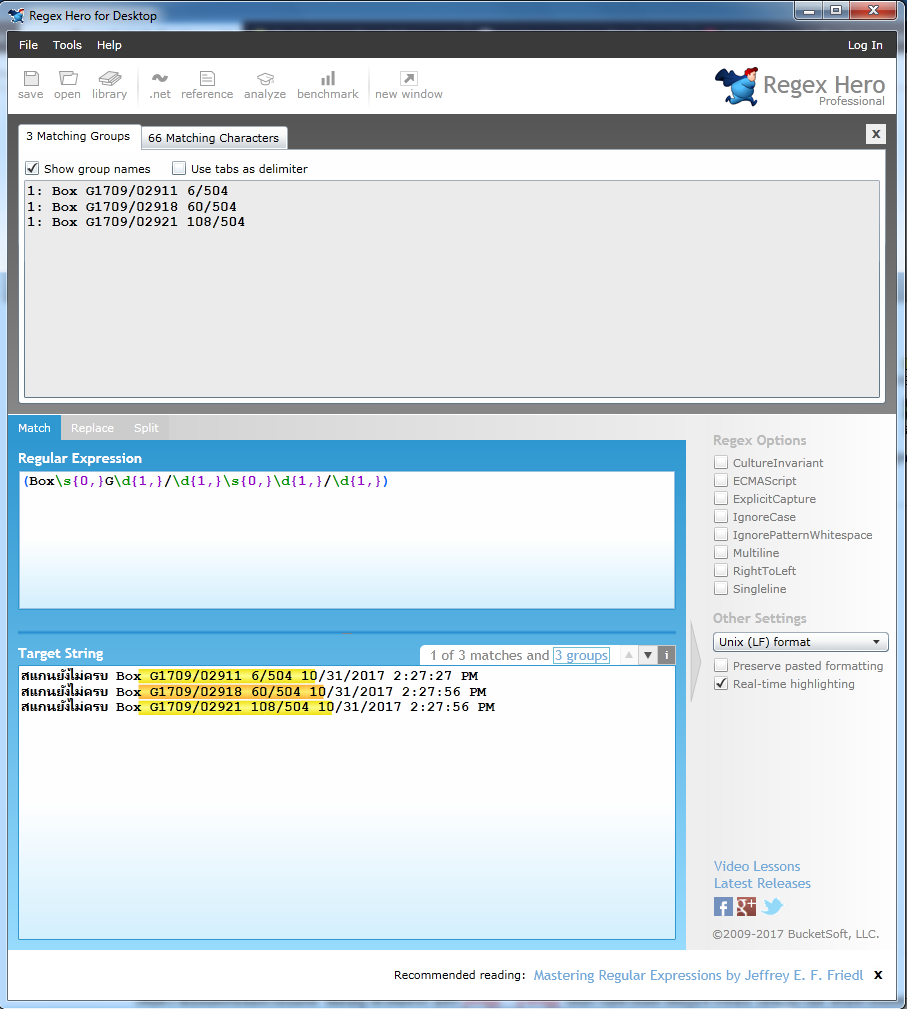Open the Facebook icon link
Screen dimensions: 907x1009
(x=723, y=907)
